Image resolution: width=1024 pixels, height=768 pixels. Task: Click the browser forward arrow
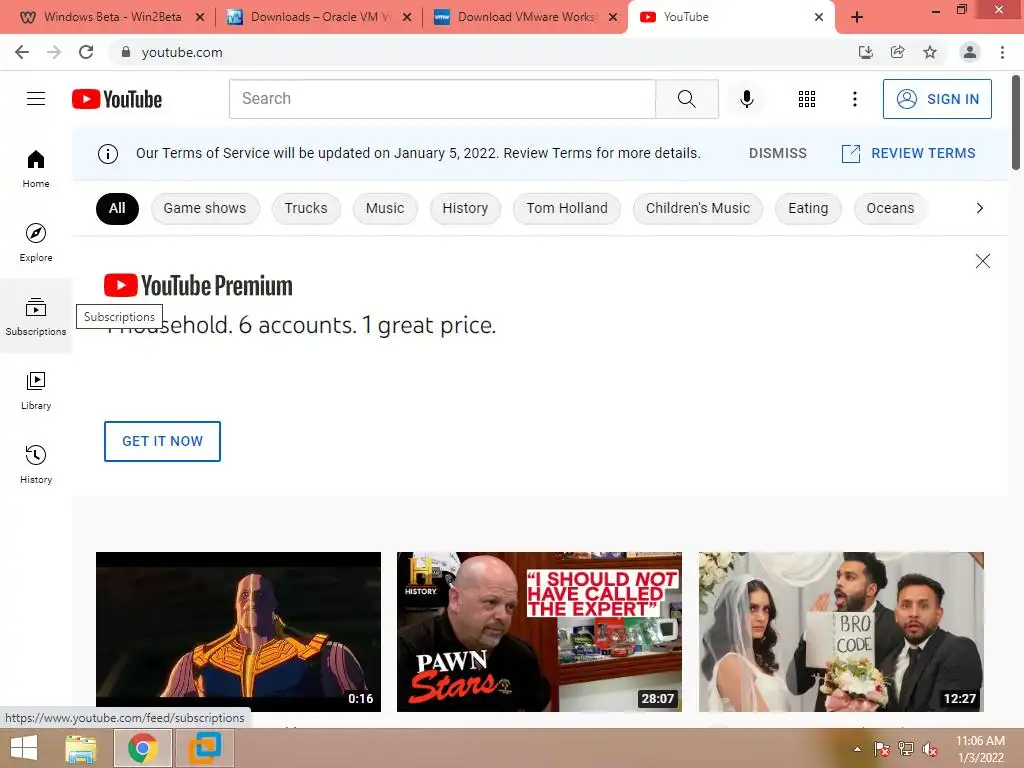[x=54, y=52]
